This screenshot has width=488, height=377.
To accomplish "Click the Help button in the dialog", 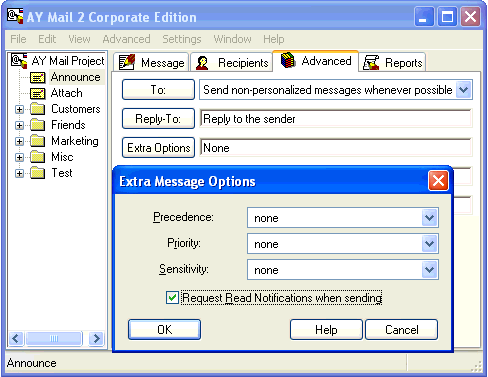I will [326, 330].
